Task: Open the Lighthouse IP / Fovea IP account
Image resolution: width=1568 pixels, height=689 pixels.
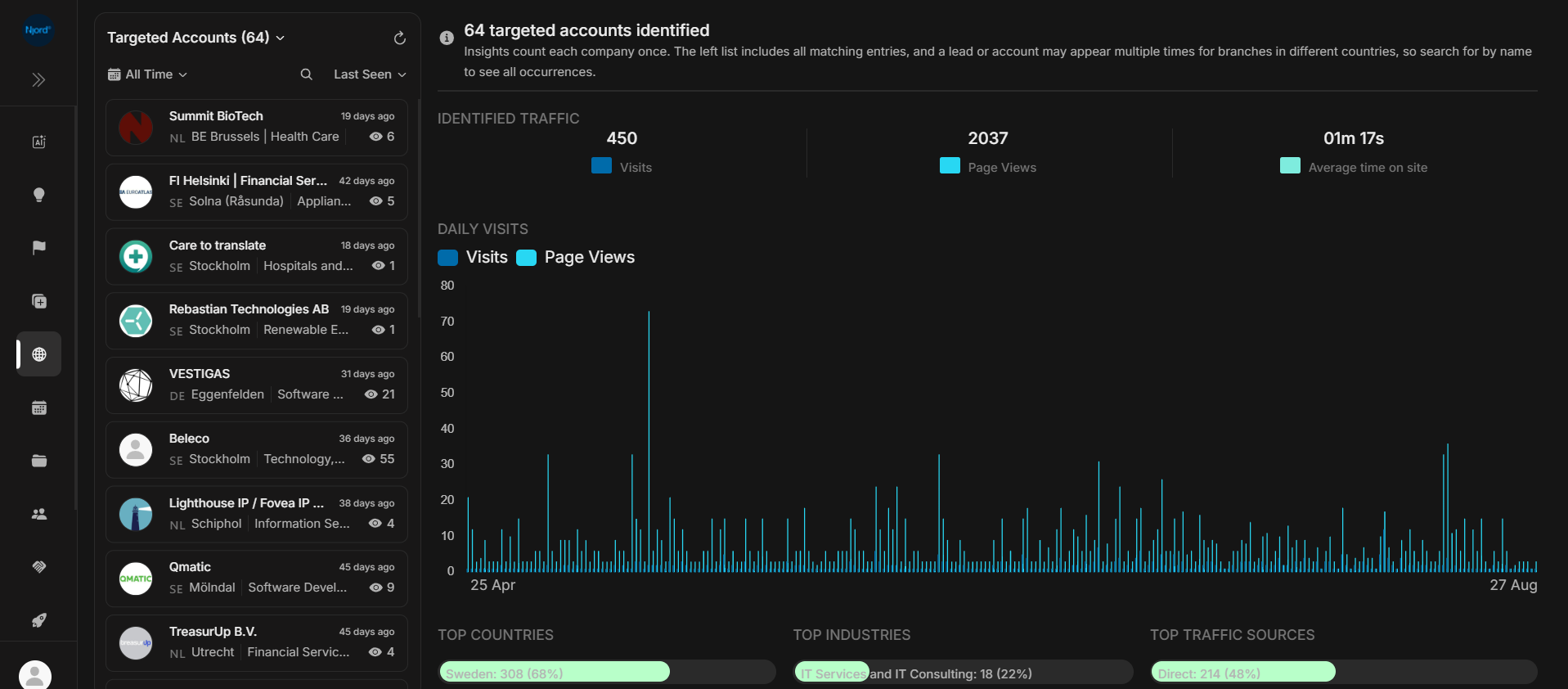Action: 257,515
